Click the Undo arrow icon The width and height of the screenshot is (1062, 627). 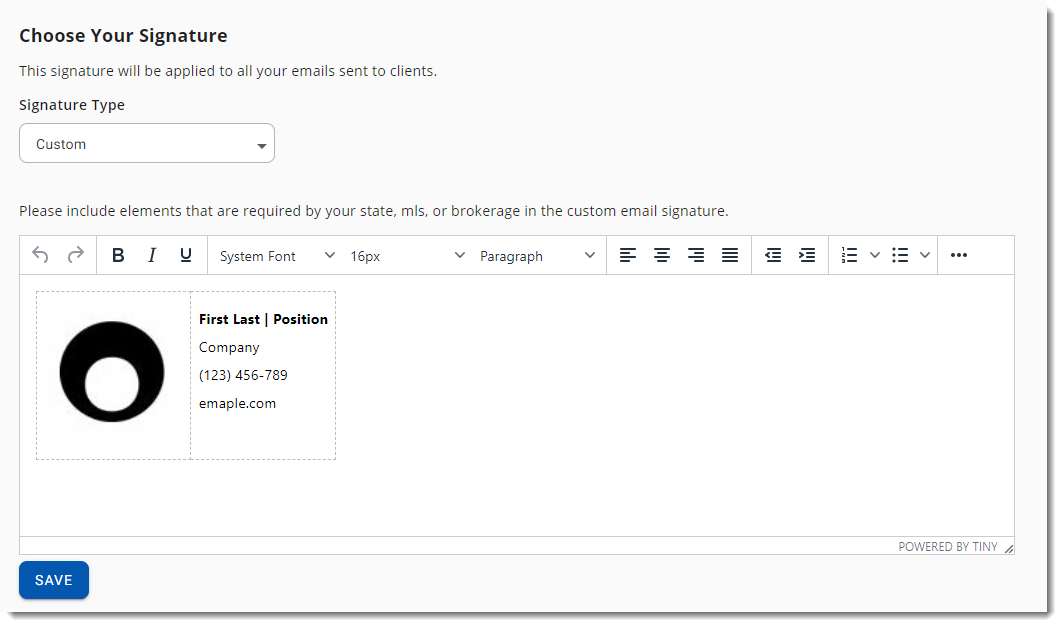(40, 255)
